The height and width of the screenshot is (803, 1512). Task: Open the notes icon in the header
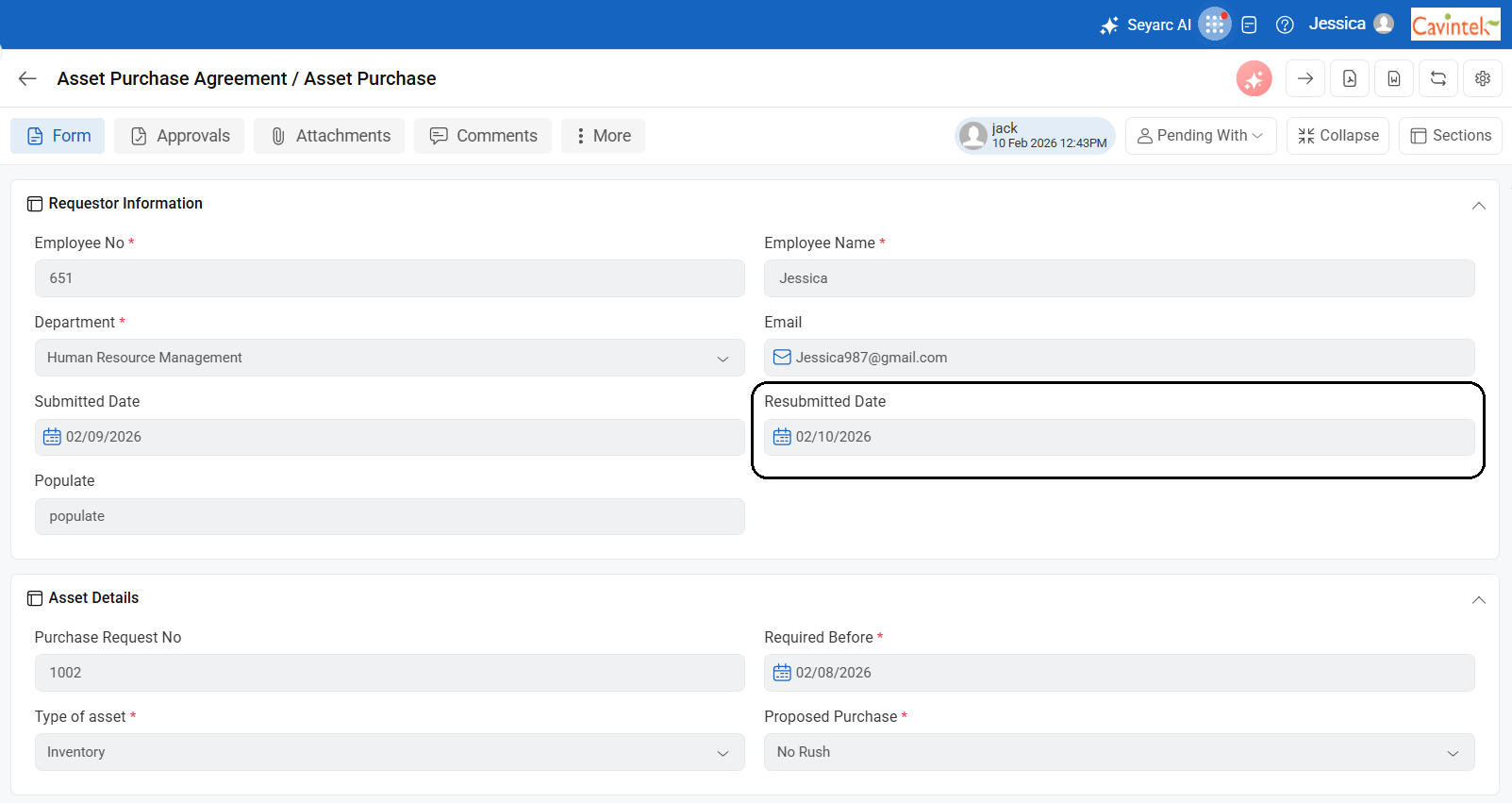click(1249, 25)
